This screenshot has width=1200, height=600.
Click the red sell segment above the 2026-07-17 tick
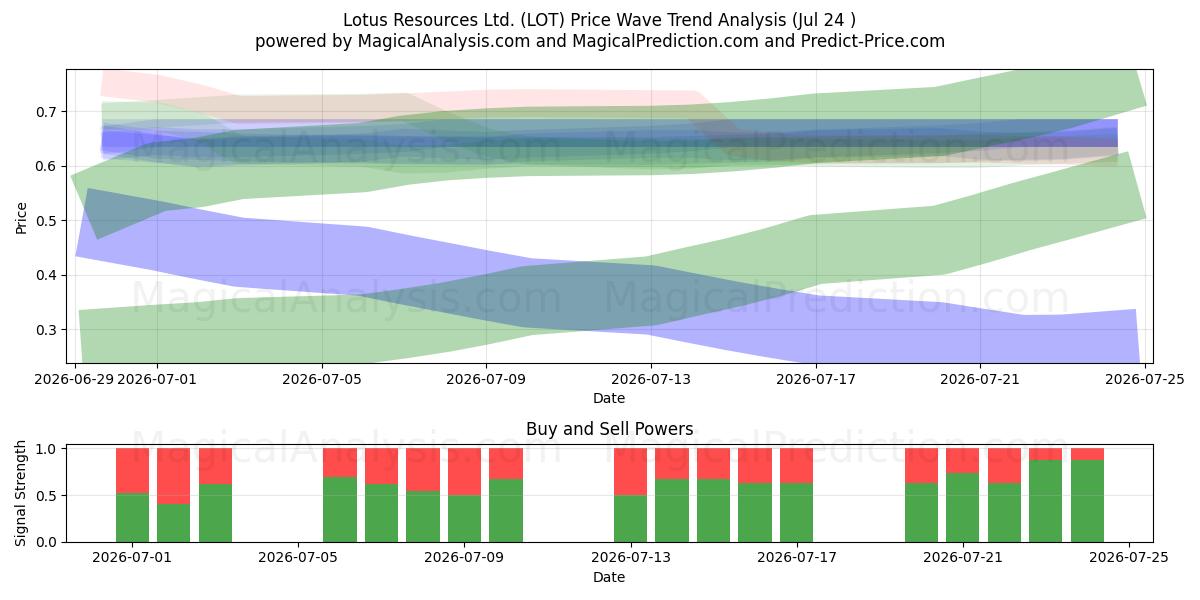pyautogui.click(x=797, y=466)
